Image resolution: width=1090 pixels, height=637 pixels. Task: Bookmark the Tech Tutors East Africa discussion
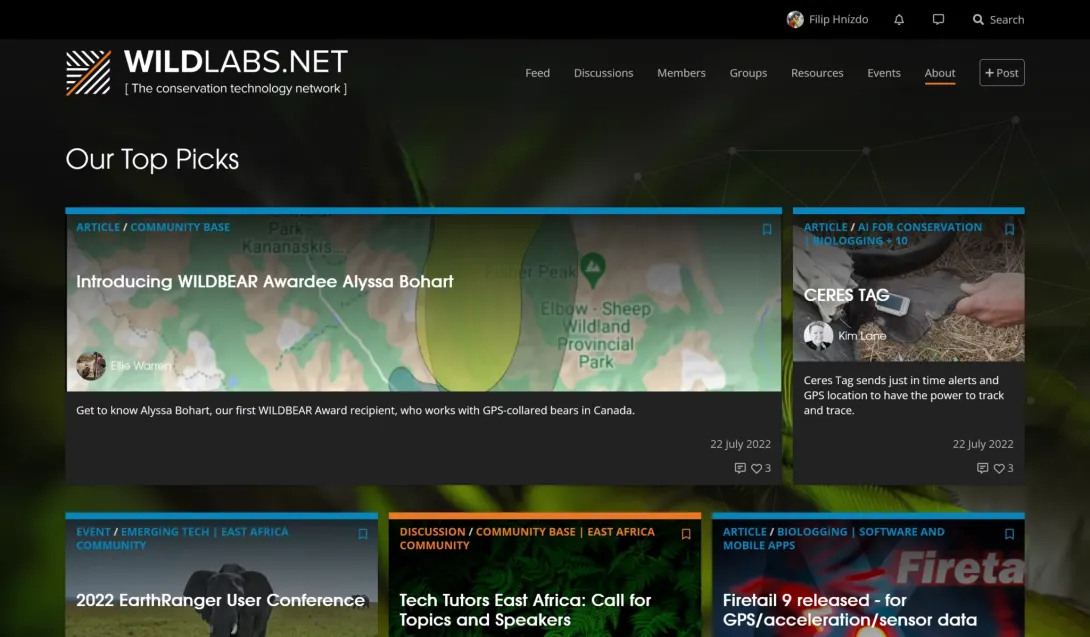click(686, 534)
